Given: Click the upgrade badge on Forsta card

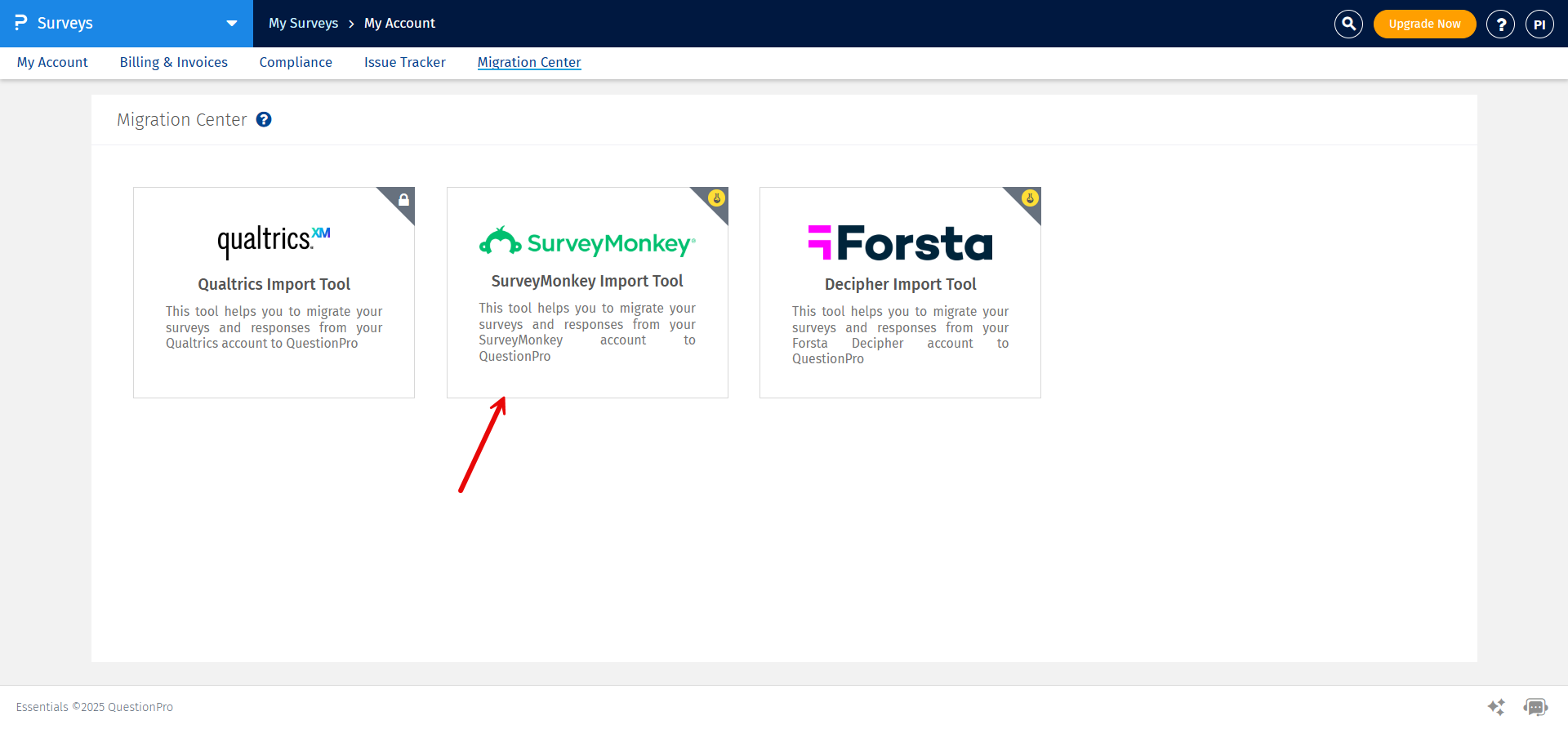Looking at the screenshot, I should tap(1030, 198).
